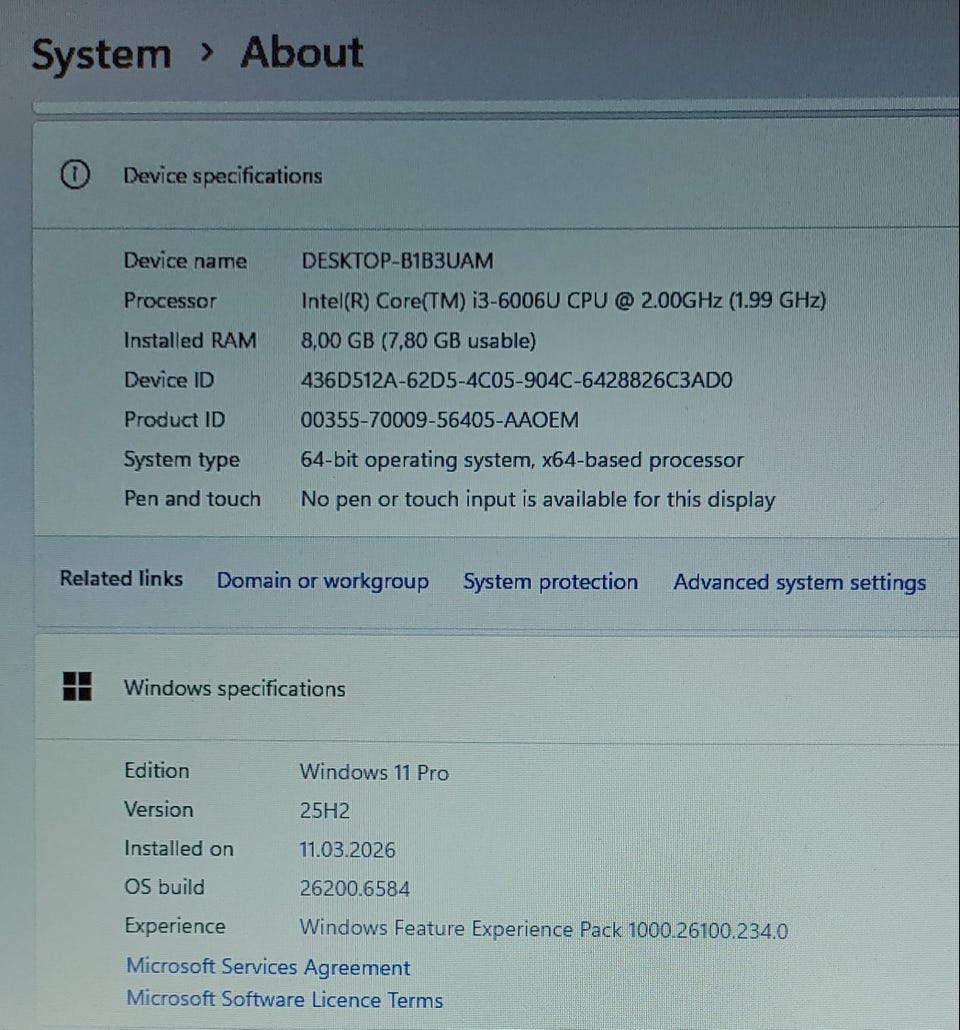Screen dimensions: 960x1030
Task: Click the About page title
Action: [302, 53]
